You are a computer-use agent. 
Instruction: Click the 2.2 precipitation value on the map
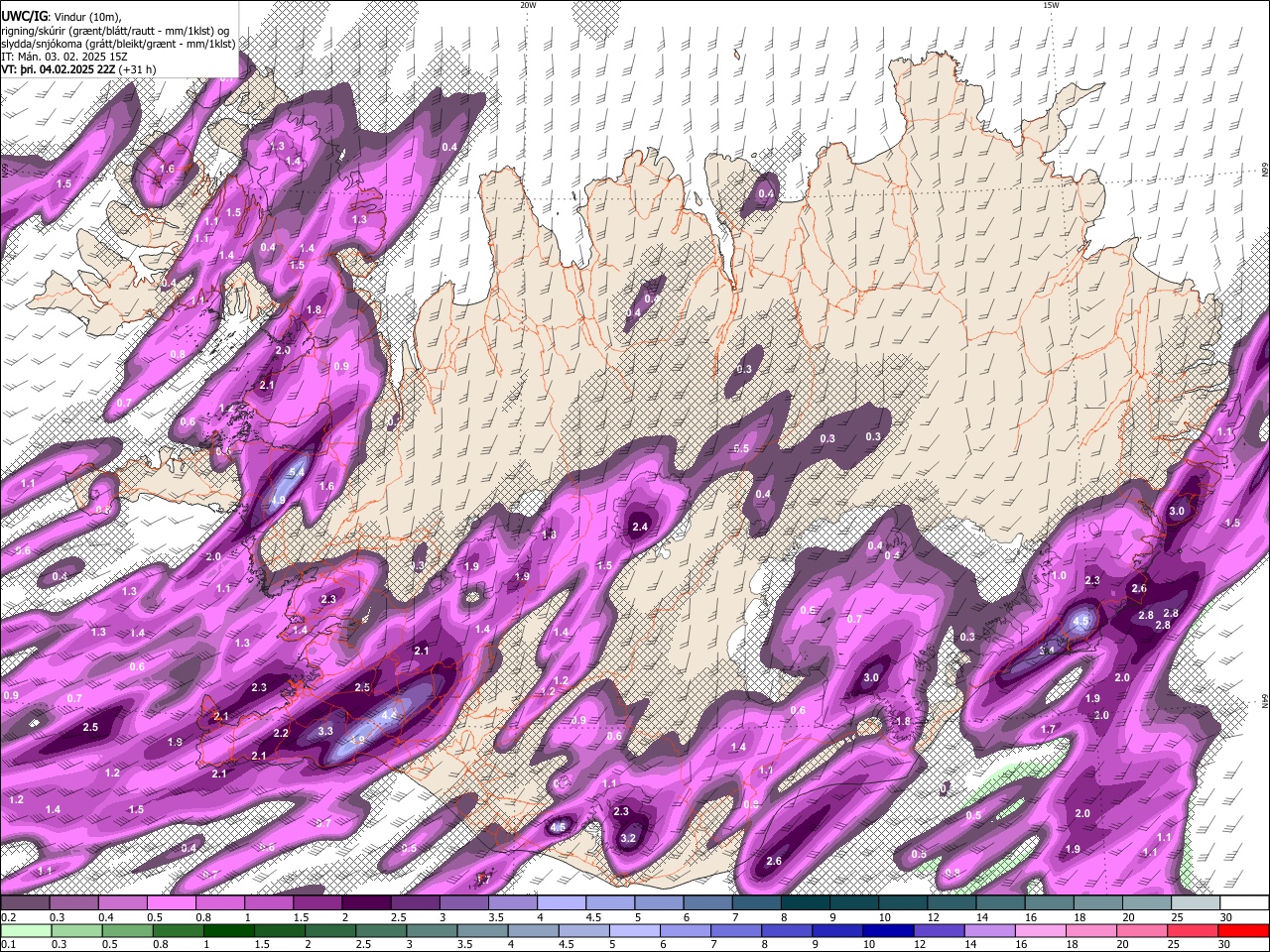point(281,733)
